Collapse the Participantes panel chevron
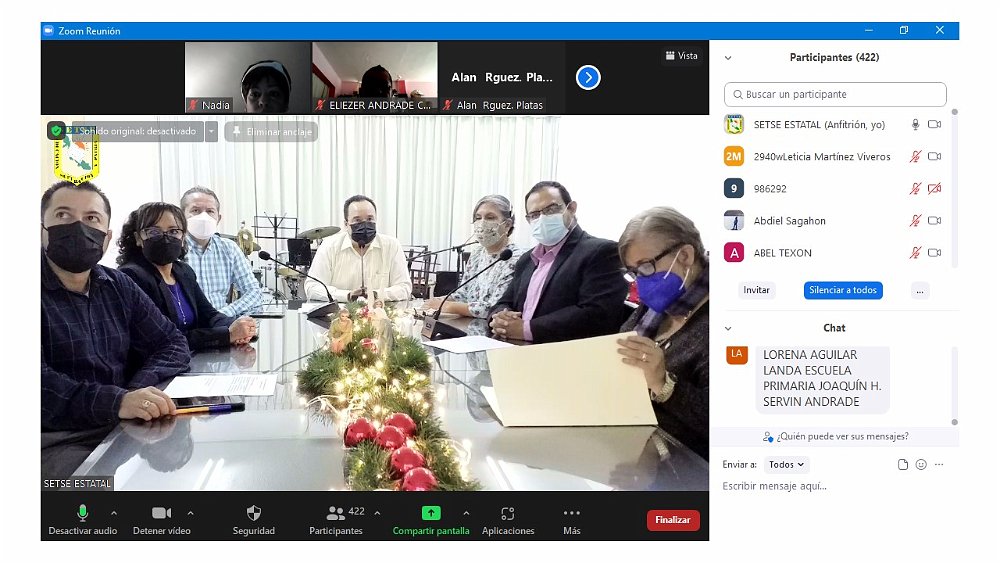 (x=728, y=58)
